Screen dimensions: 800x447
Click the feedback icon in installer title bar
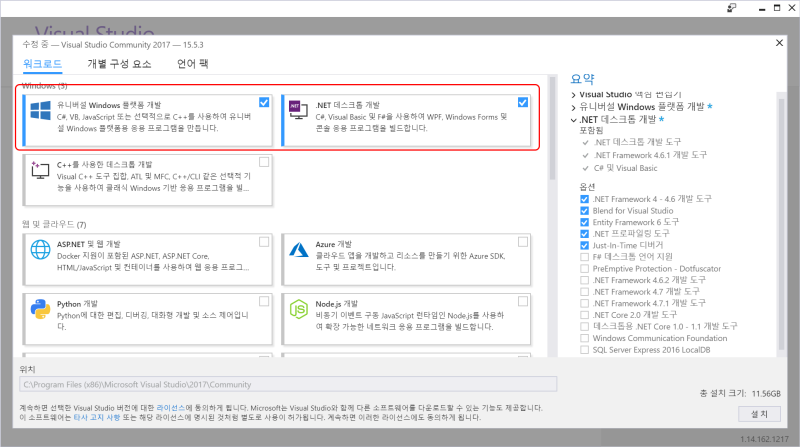tap(732, 8)
